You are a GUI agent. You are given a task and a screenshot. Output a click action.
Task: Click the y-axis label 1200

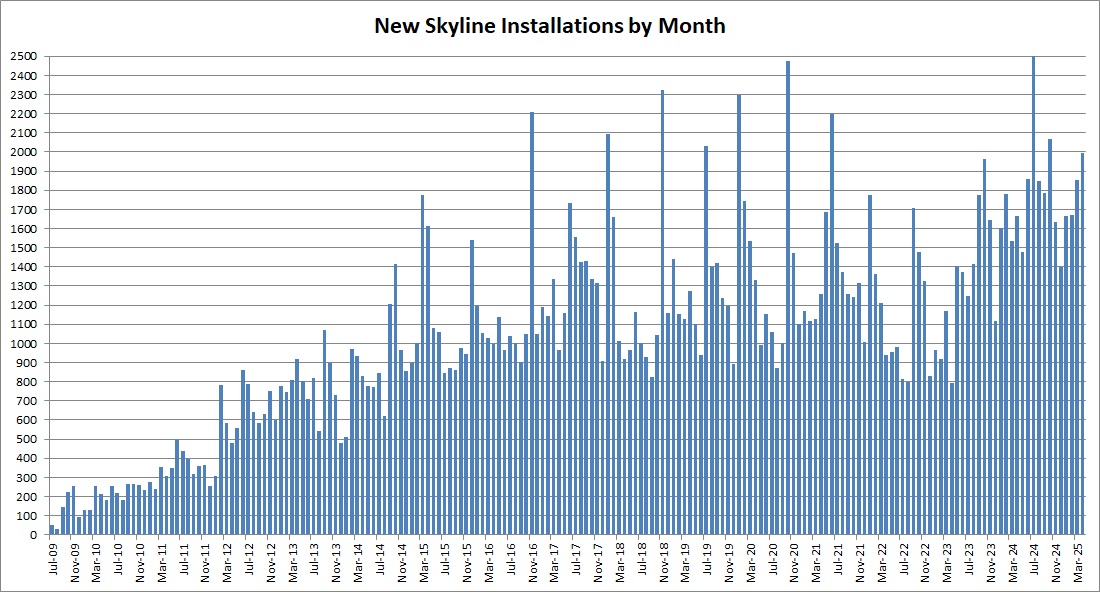(24, 305)
